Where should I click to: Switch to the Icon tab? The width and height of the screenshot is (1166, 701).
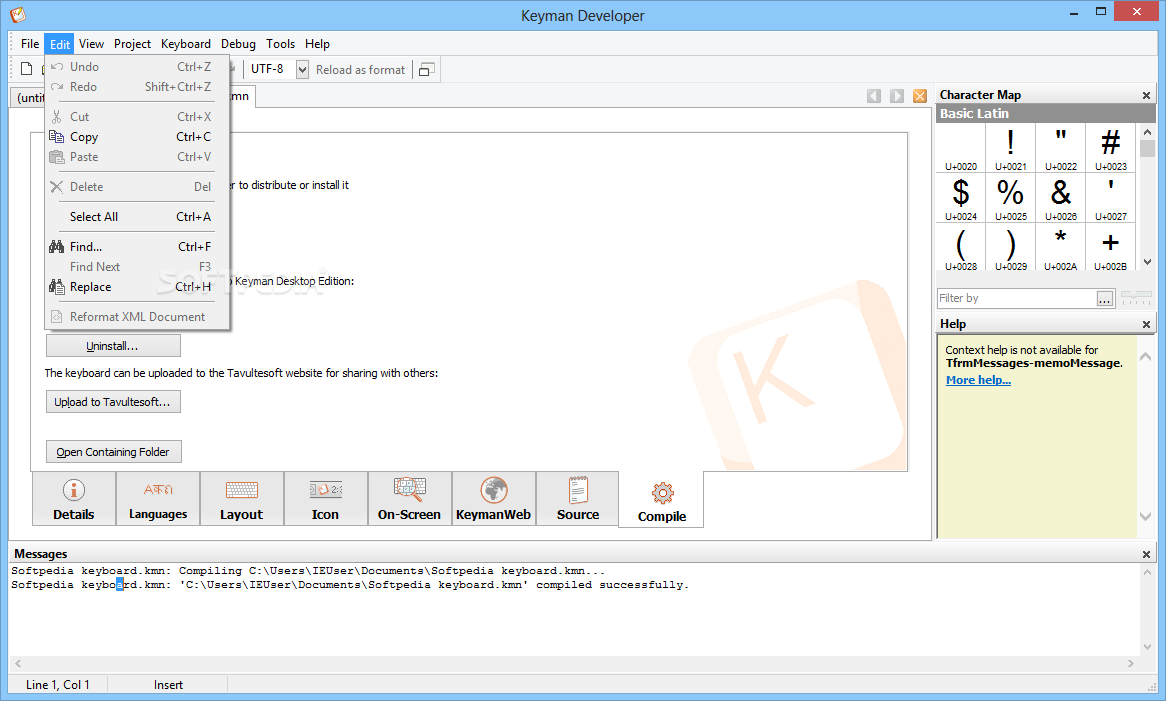pos(326,499)
